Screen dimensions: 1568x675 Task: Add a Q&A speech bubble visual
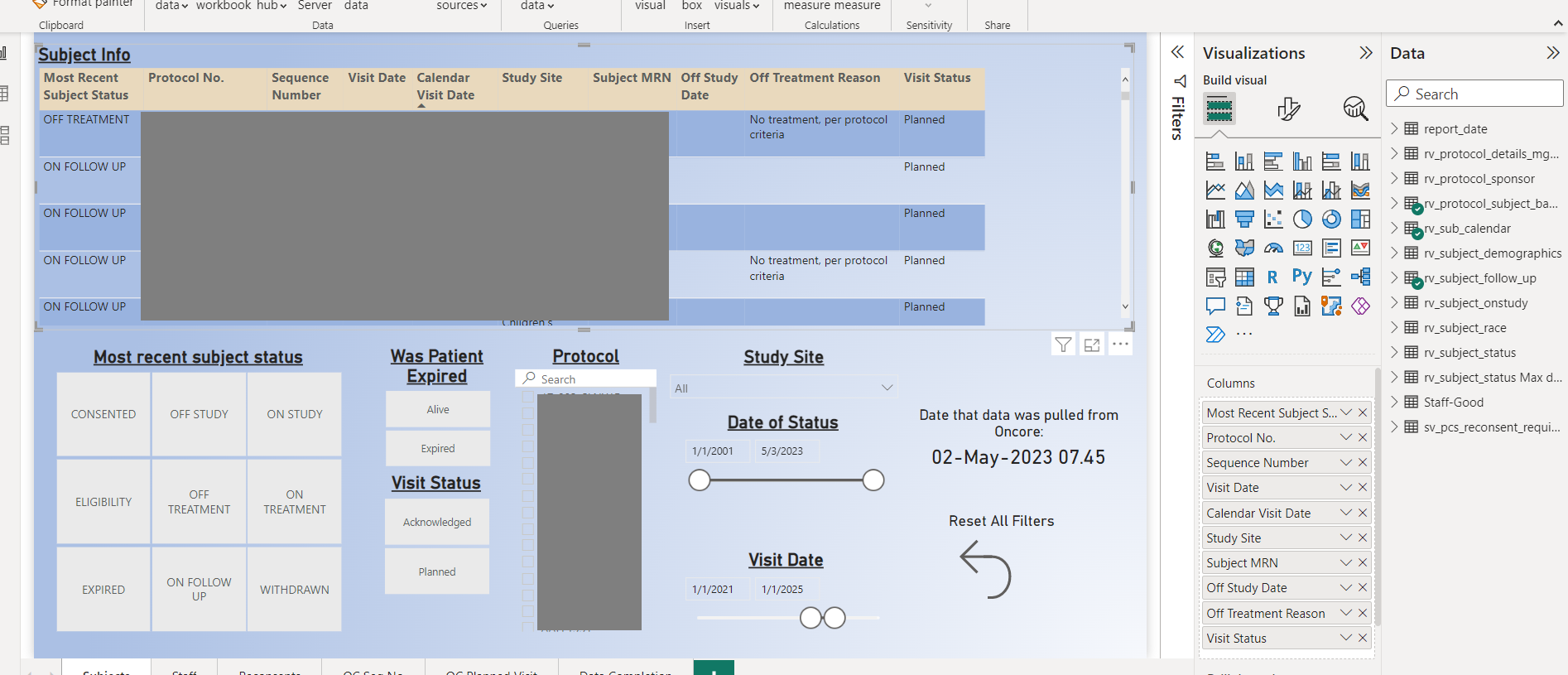point(1214,306)
